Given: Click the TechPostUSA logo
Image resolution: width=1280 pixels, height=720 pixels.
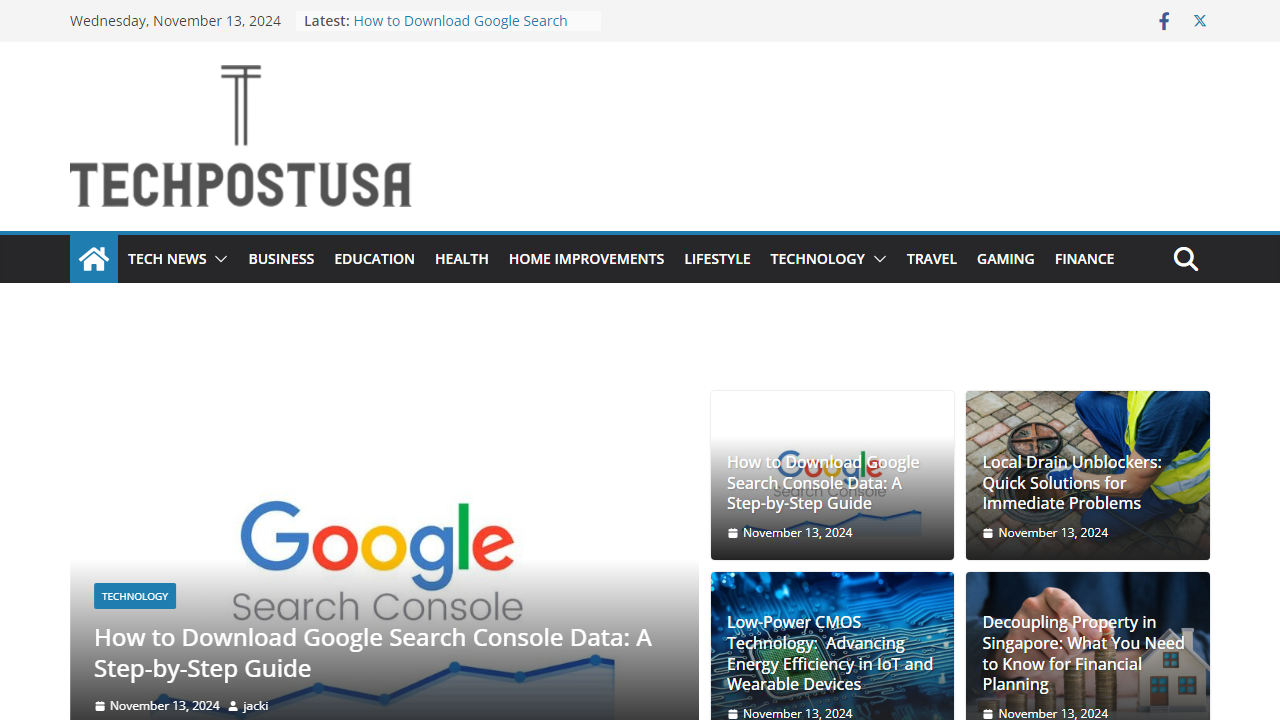Looking at the screenshot, I should pos(240,136).
